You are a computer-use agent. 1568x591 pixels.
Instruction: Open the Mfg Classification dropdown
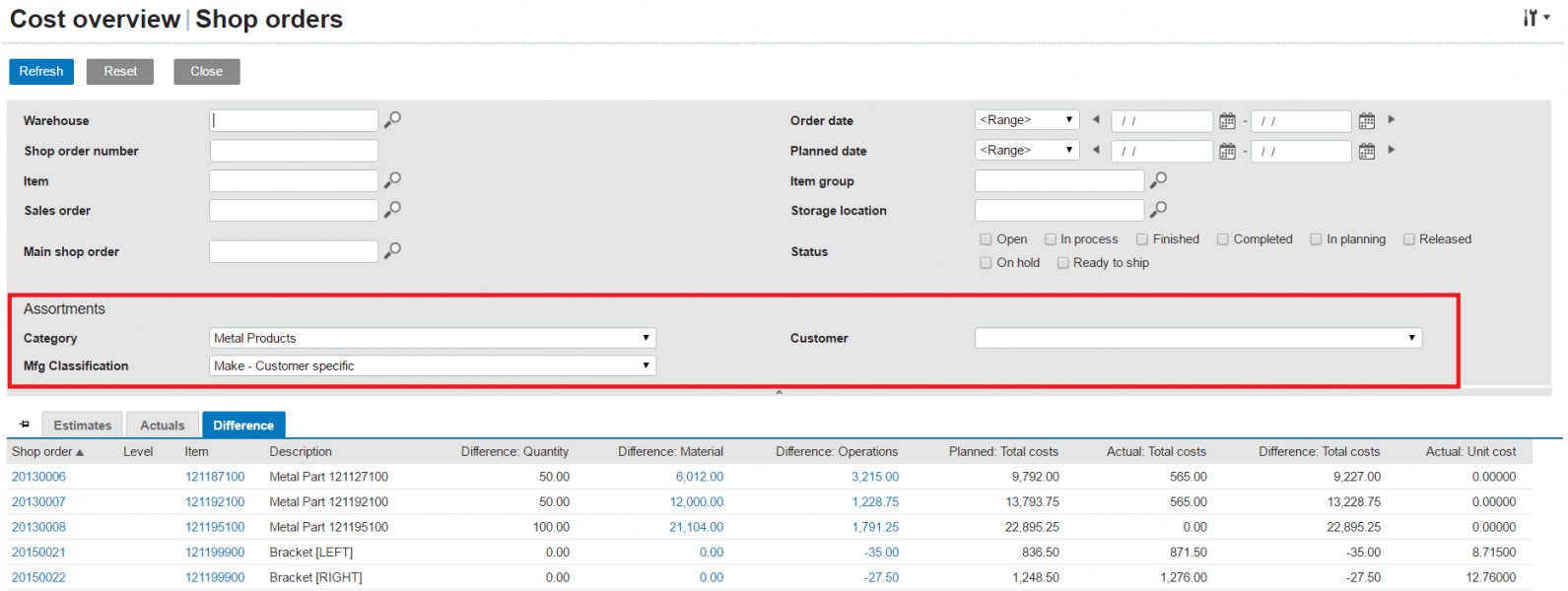(x=433, y=365)
